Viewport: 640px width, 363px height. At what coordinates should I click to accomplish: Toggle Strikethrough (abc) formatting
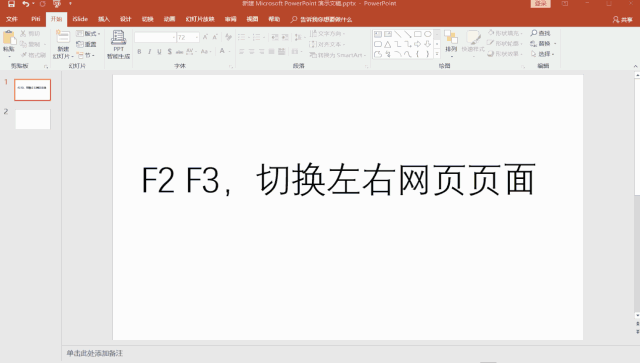pyautogui.click(x=179, y=52)
